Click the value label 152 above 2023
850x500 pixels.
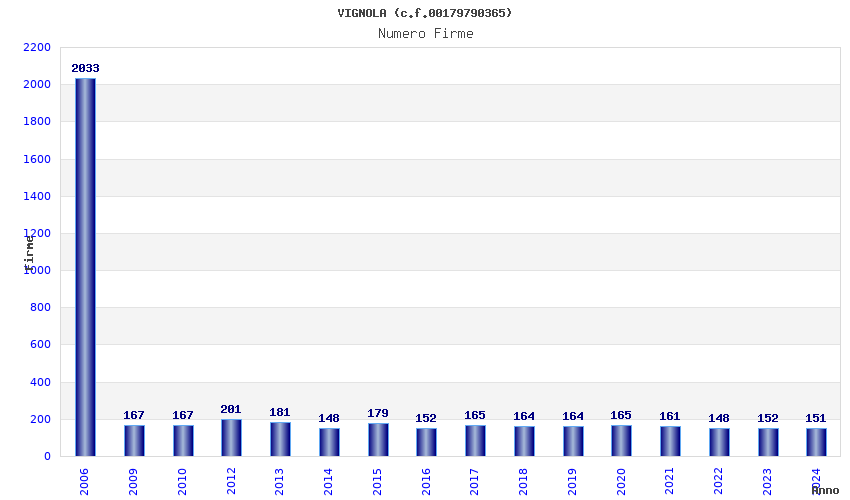coord(768,419)
